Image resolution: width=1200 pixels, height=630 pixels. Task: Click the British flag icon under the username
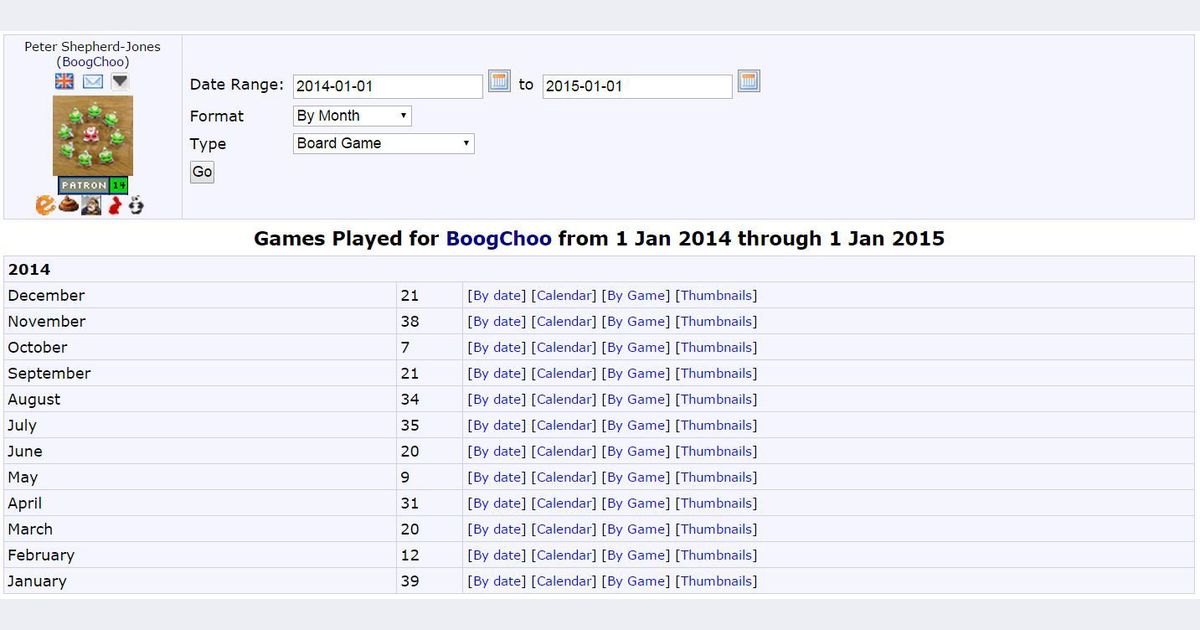pyautogui.click(x=64, y=81)
